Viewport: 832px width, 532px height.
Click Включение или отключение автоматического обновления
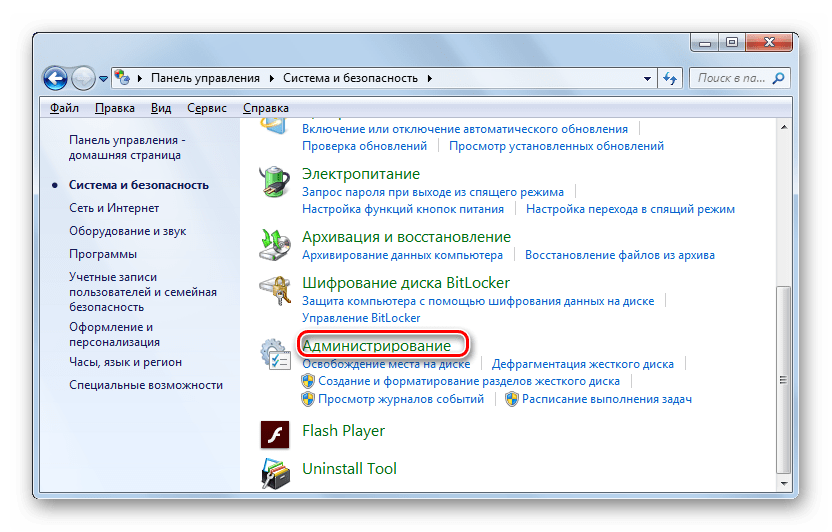[465, 129]
